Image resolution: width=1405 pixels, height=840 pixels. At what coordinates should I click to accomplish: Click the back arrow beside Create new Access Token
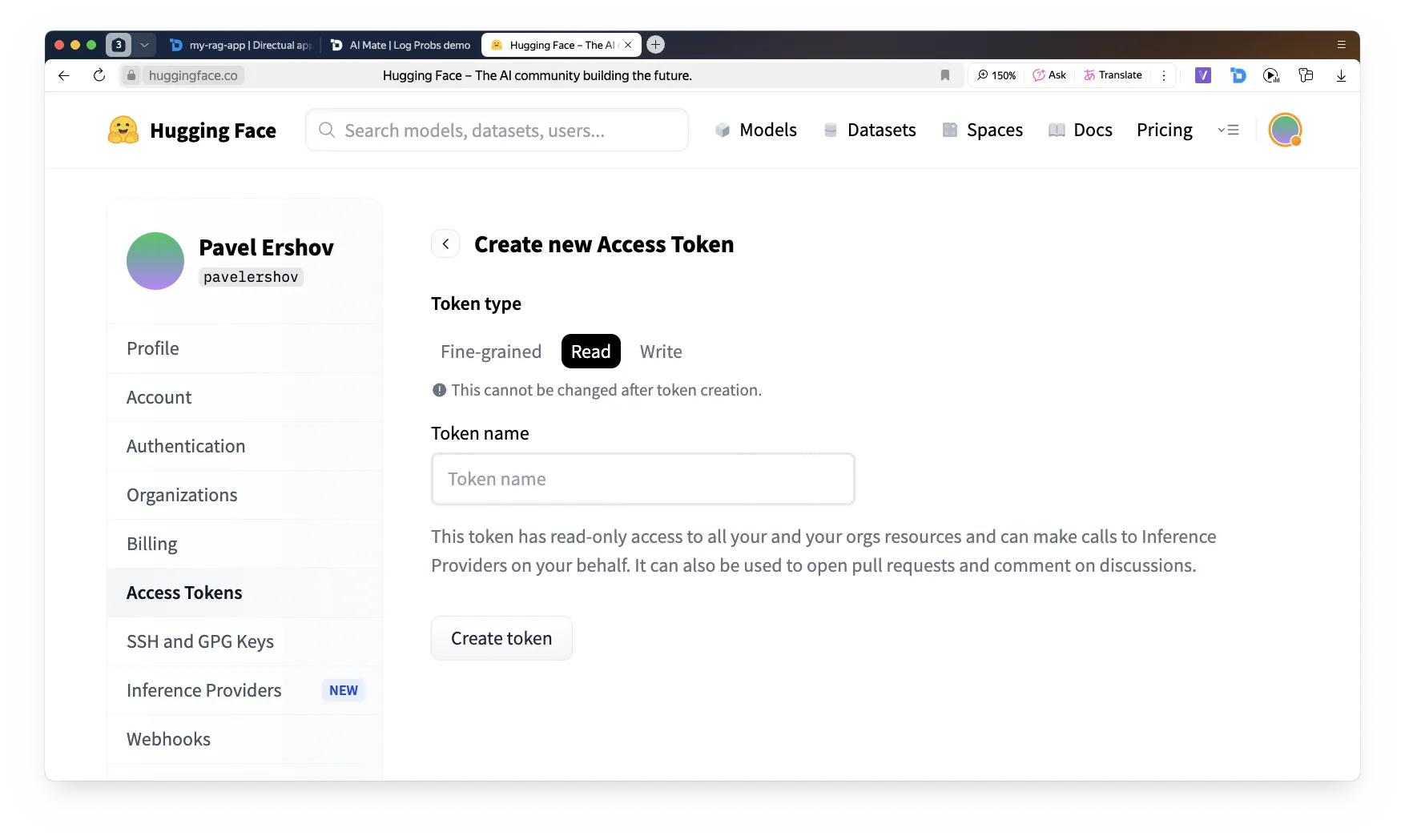445,244
